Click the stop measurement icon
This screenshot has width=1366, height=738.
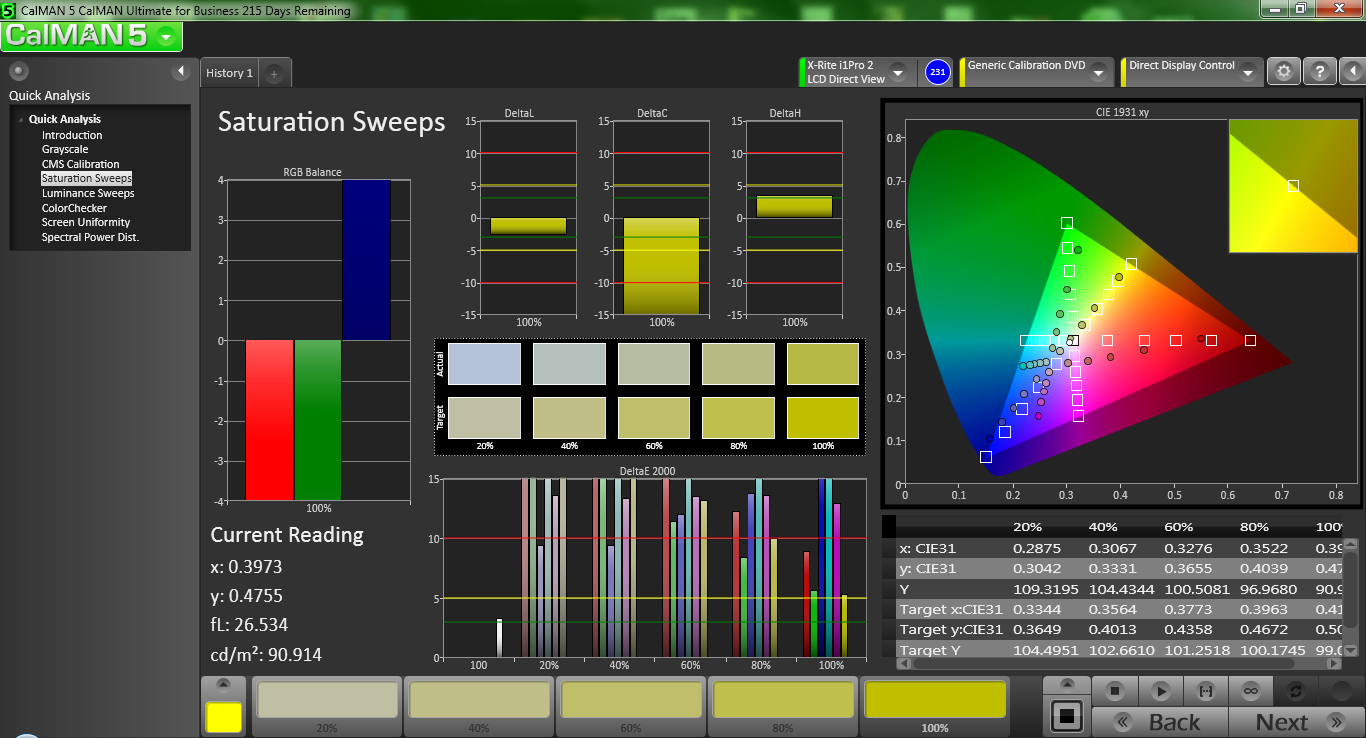point(1115,691)
